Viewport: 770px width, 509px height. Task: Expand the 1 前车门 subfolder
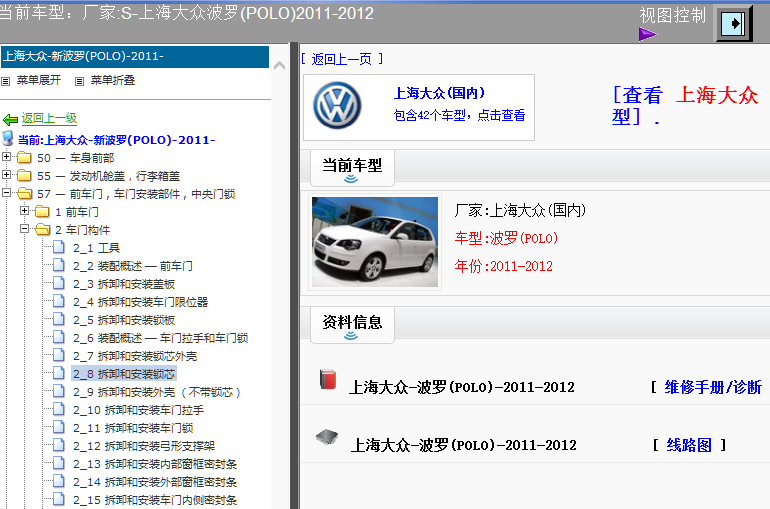[x=25, y=211]
